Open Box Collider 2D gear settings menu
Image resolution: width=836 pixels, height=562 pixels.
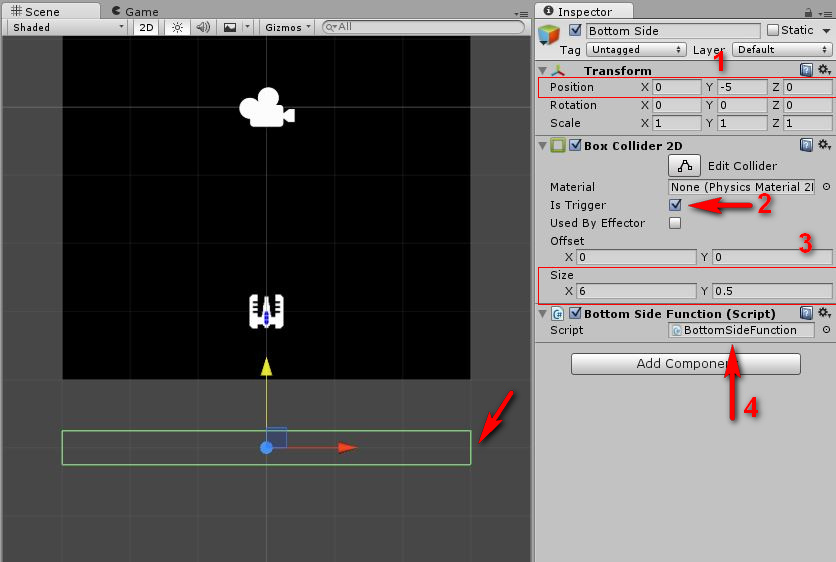[824, 144]
